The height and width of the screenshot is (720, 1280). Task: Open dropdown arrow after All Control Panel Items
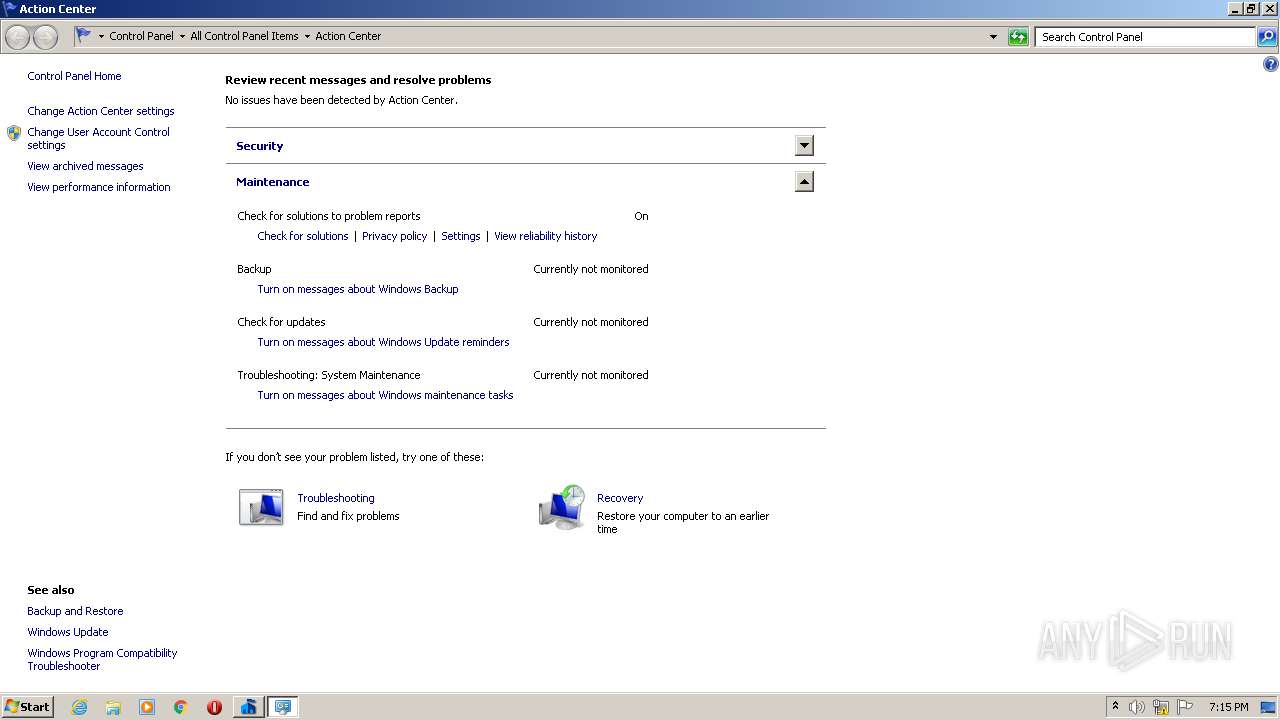pos(307,36)
